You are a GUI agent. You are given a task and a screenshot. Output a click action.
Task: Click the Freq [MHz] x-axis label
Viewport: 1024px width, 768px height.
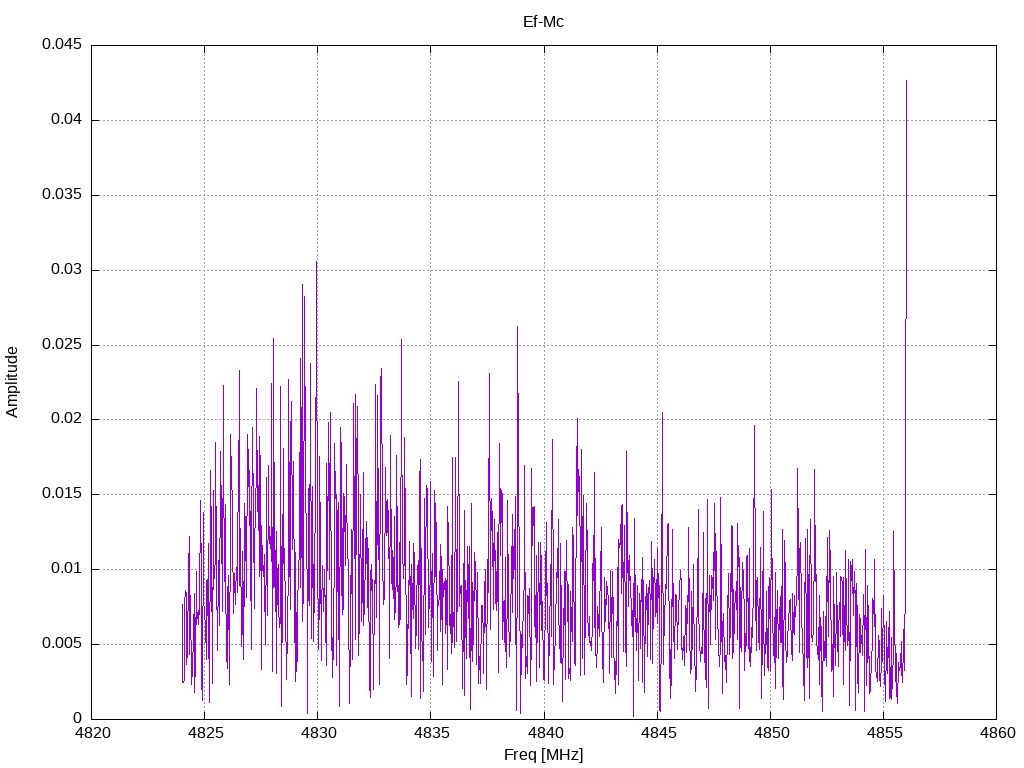click(543, 756)
